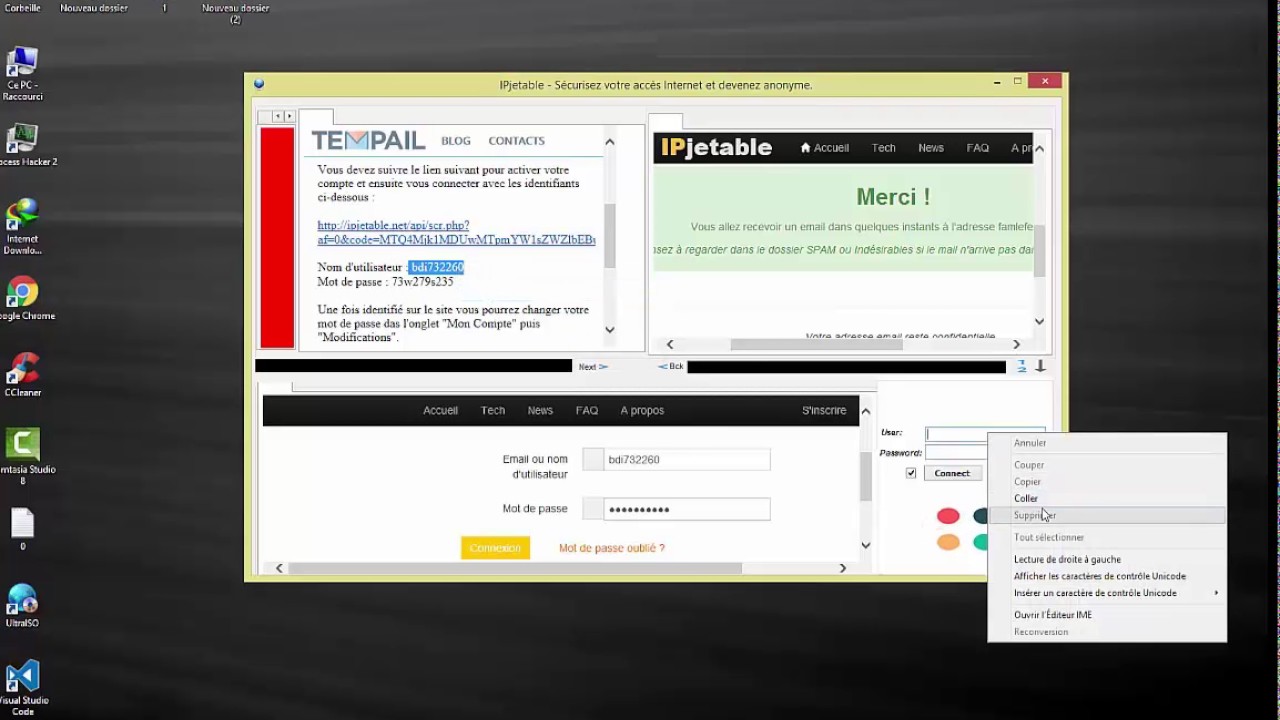Screen dimensions: 1280x720
Task: Click the TEMPAIL logo
Action: click(368, 140)
